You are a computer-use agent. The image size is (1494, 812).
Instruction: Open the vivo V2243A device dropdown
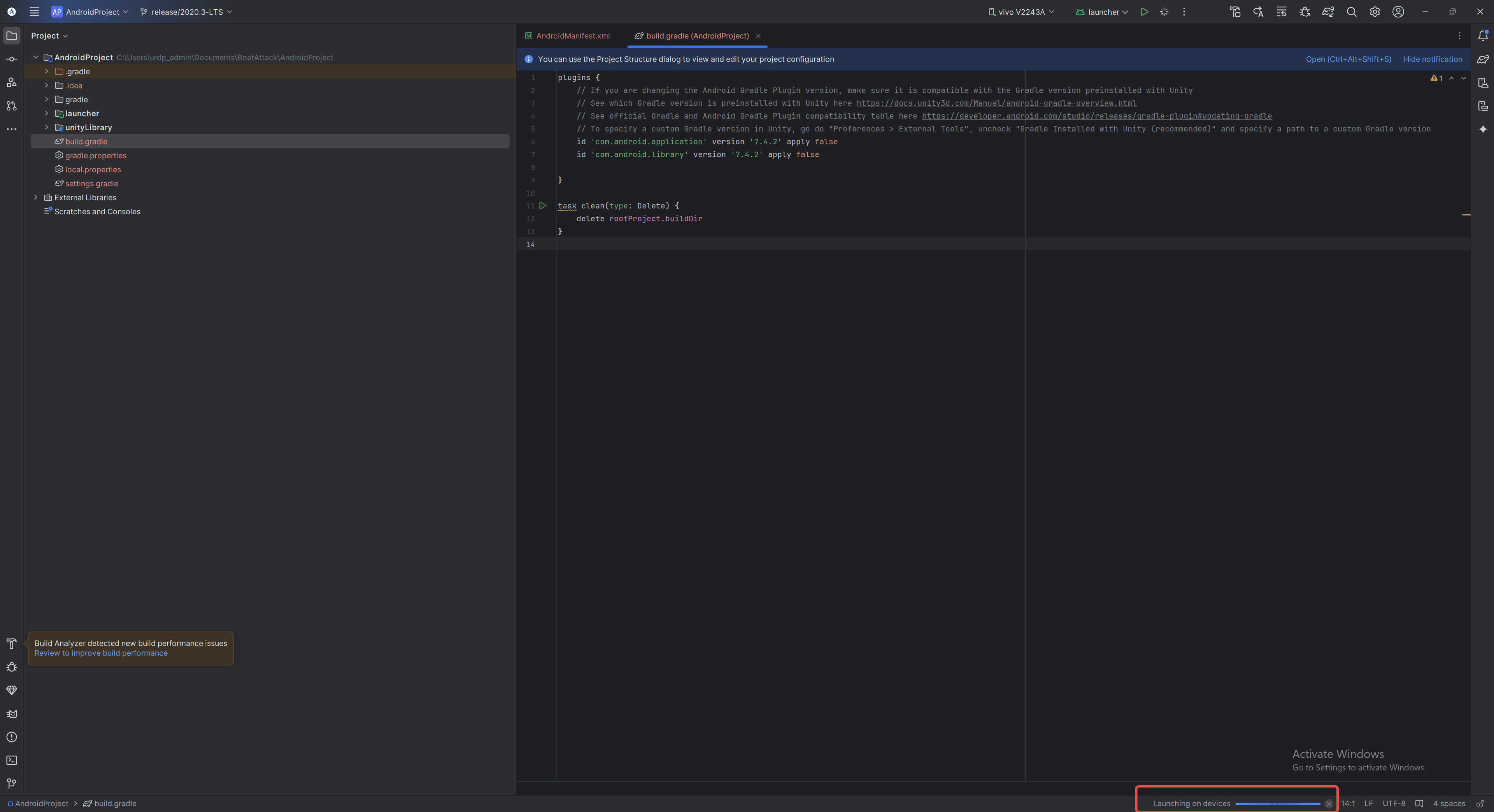[1021, 12]
